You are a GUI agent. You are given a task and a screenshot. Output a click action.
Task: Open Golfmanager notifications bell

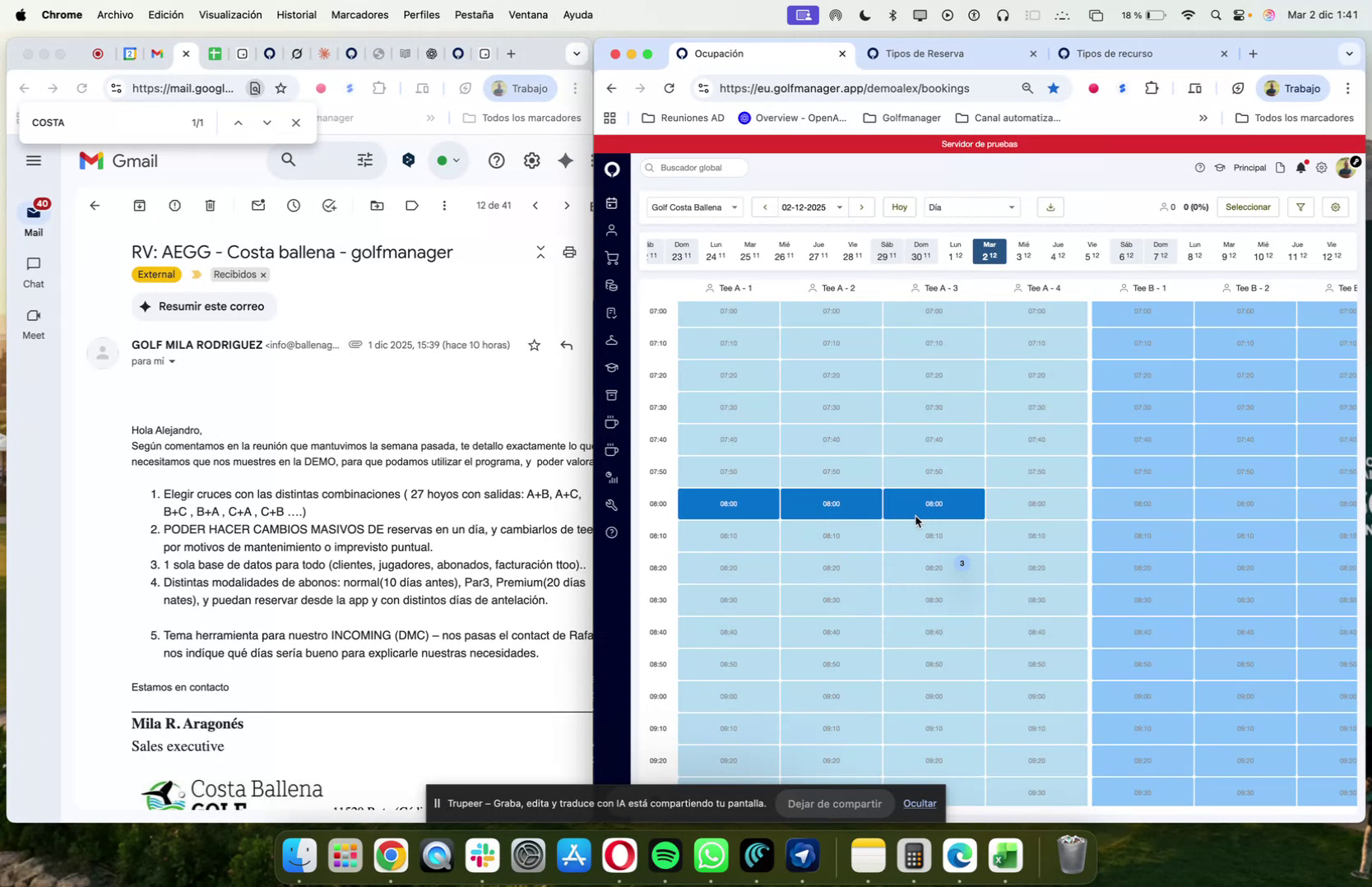[x=1300, y=167]
